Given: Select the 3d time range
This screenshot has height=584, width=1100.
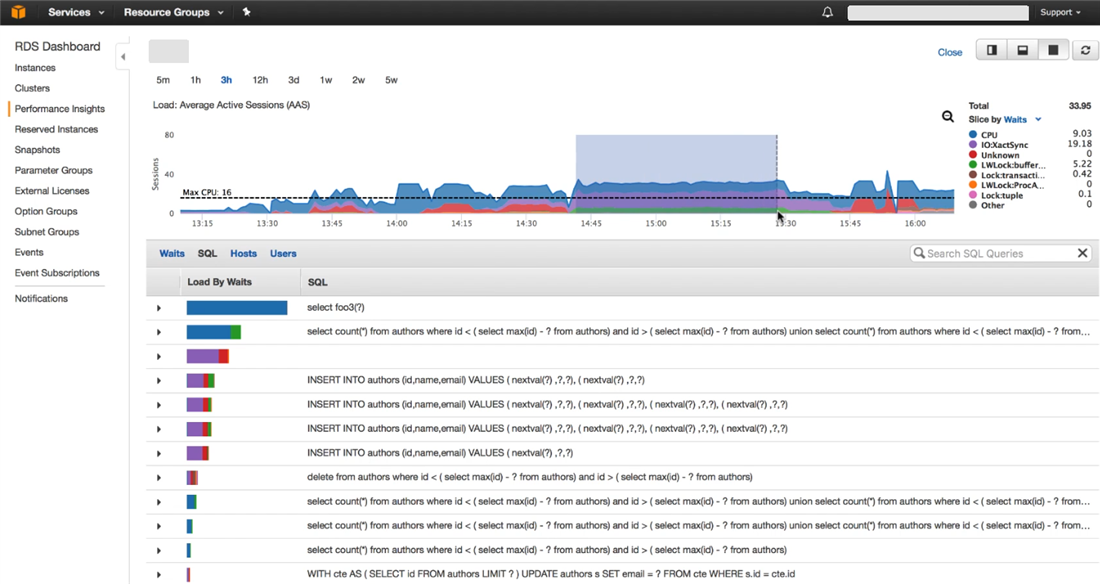Looking at the screenshot, I should (x=293, y=80).
